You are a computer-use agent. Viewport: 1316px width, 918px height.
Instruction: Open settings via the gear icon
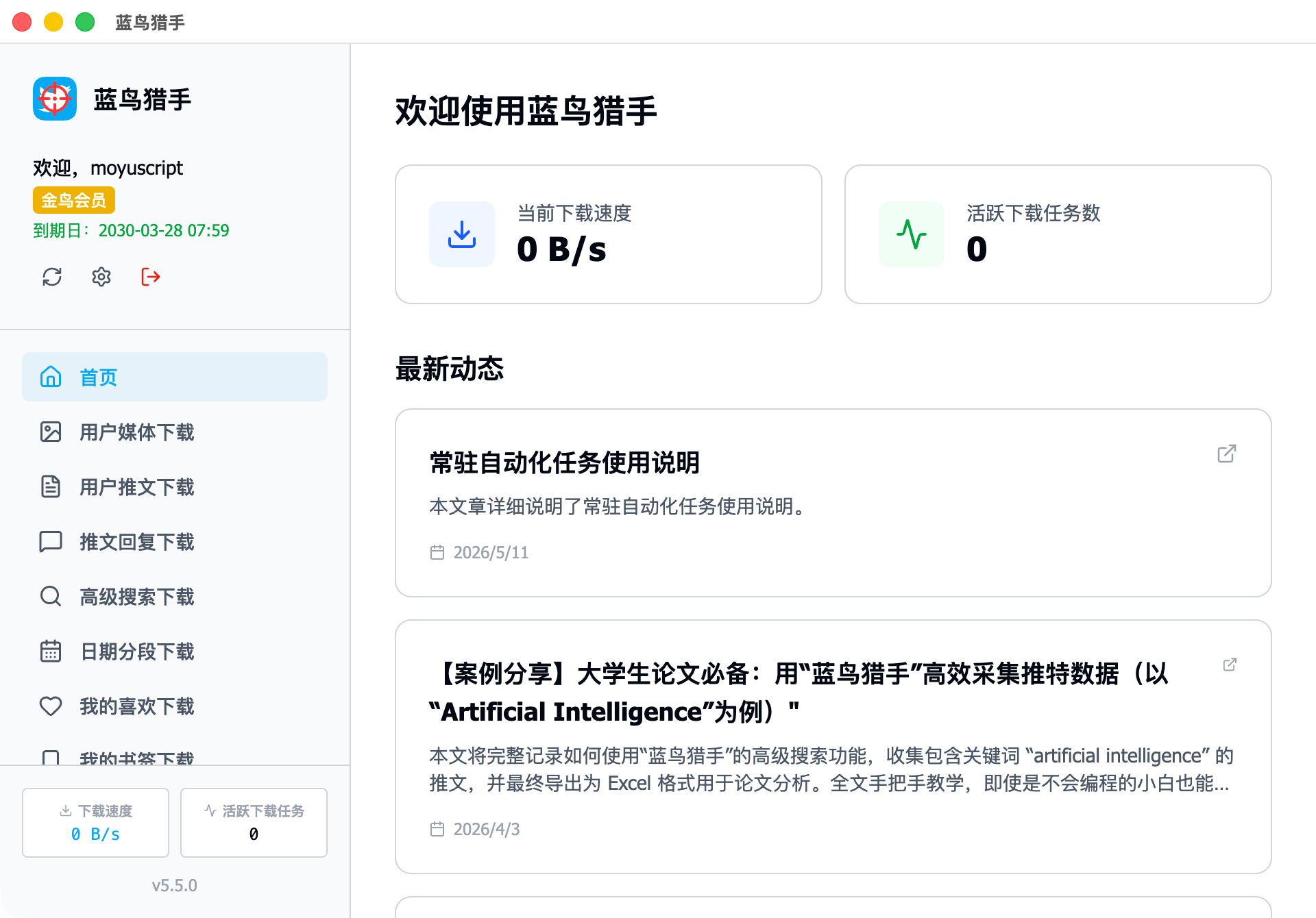tap(101, 277)
